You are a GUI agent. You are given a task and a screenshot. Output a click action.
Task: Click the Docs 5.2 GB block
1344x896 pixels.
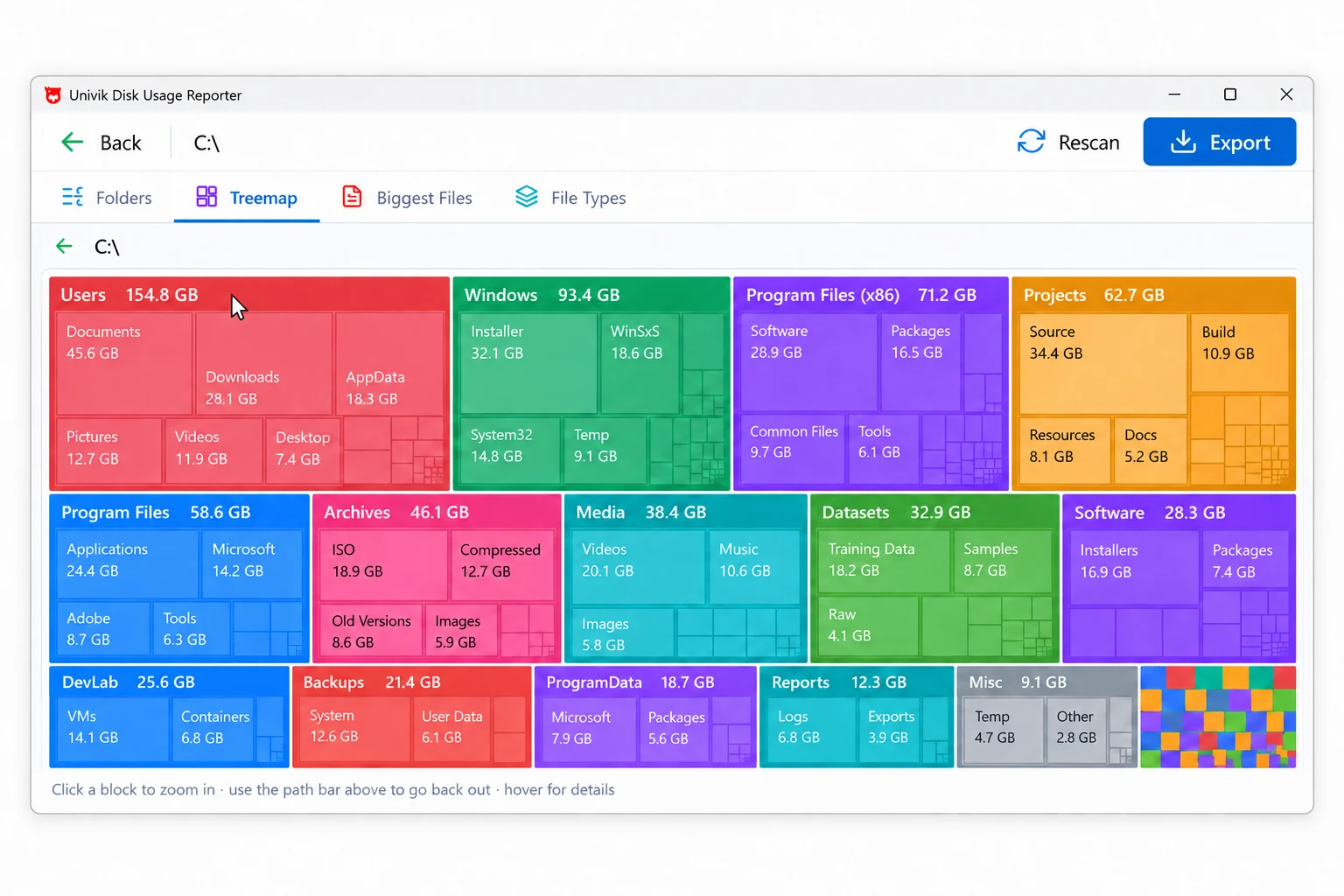tap(1151, 450)
